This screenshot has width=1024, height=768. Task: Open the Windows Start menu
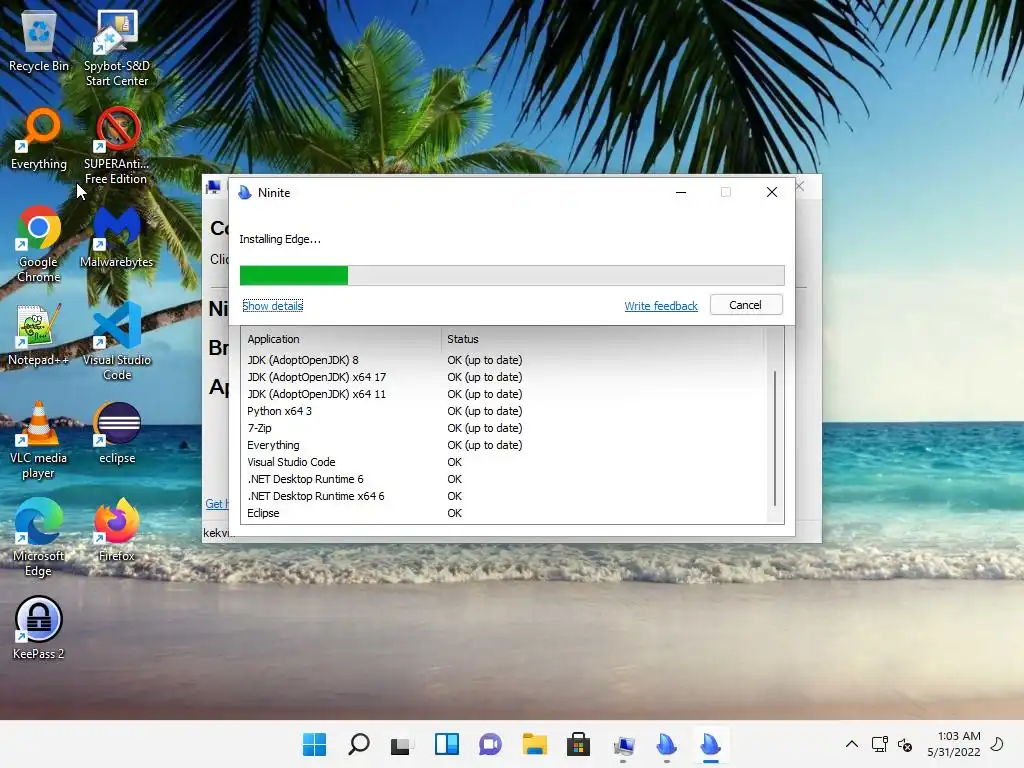click(314, 744)
